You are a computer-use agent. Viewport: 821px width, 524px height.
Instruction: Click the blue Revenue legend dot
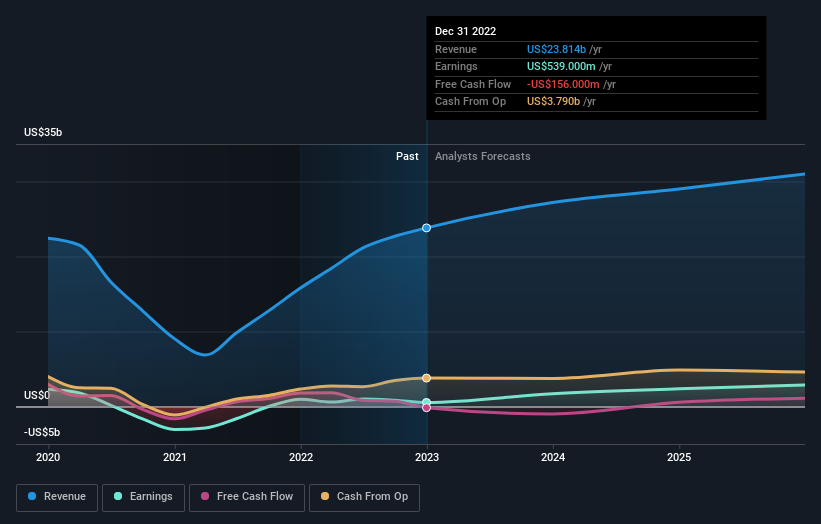click(x=32, y=496)
